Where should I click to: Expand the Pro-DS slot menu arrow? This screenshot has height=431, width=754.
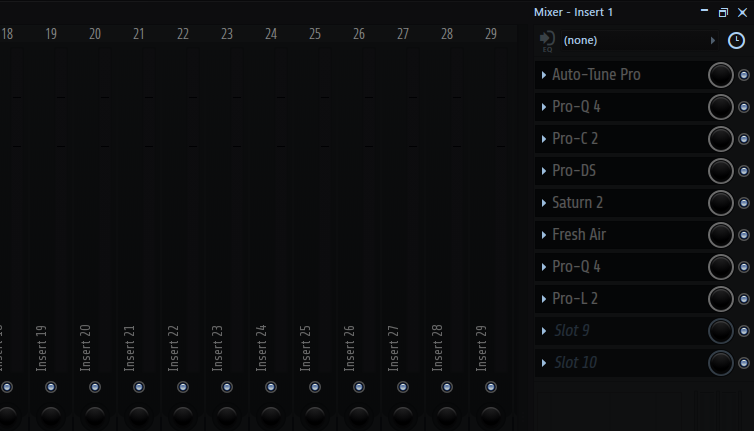(544, 171)
